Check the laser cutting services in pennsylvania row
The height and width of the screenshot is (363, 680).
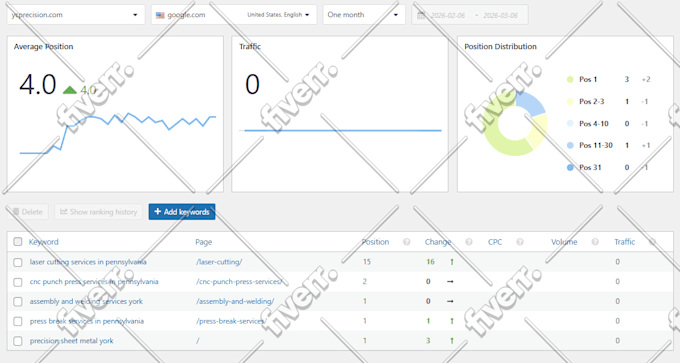coord(18,262)
